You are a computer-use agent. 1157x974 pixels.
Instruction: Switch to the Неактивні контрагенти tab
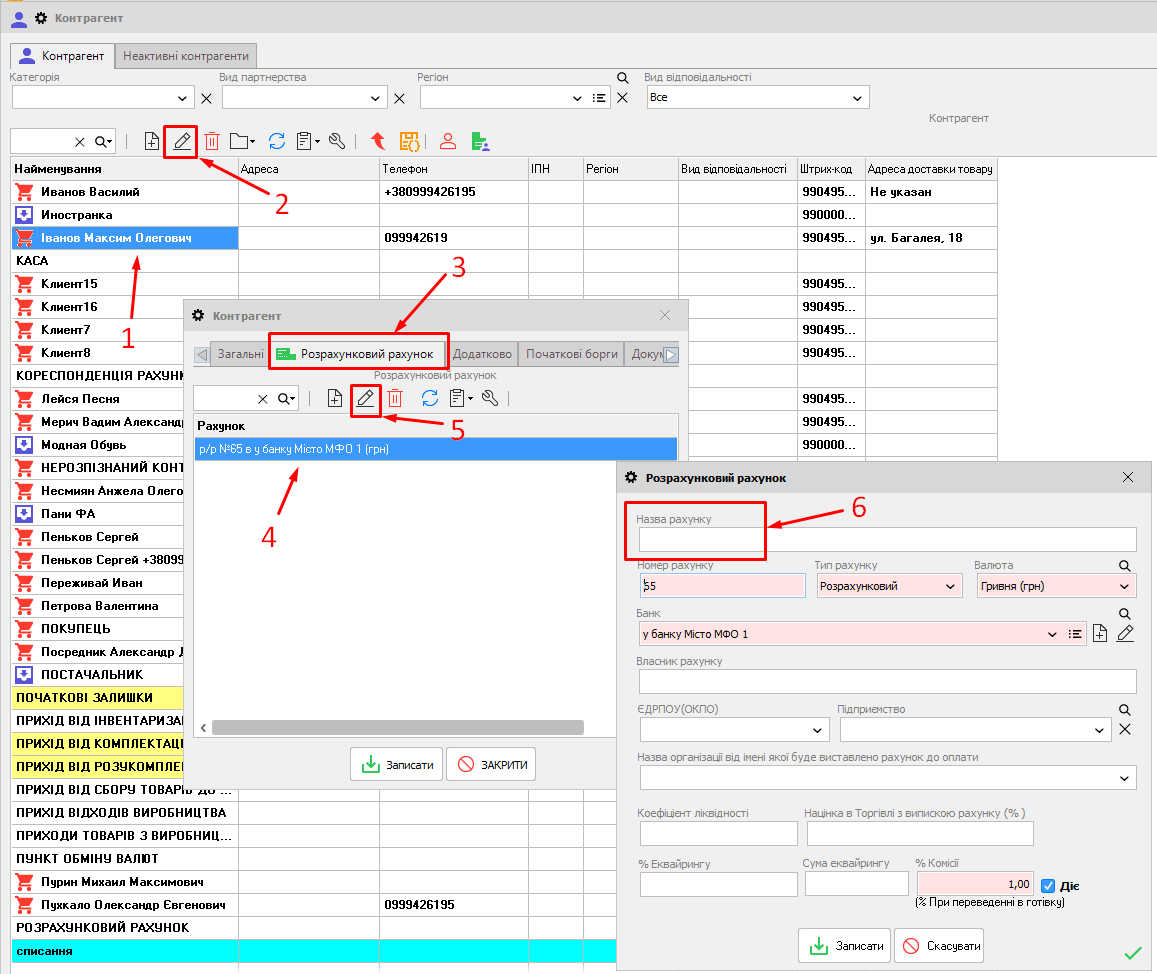tap(187, 56)
